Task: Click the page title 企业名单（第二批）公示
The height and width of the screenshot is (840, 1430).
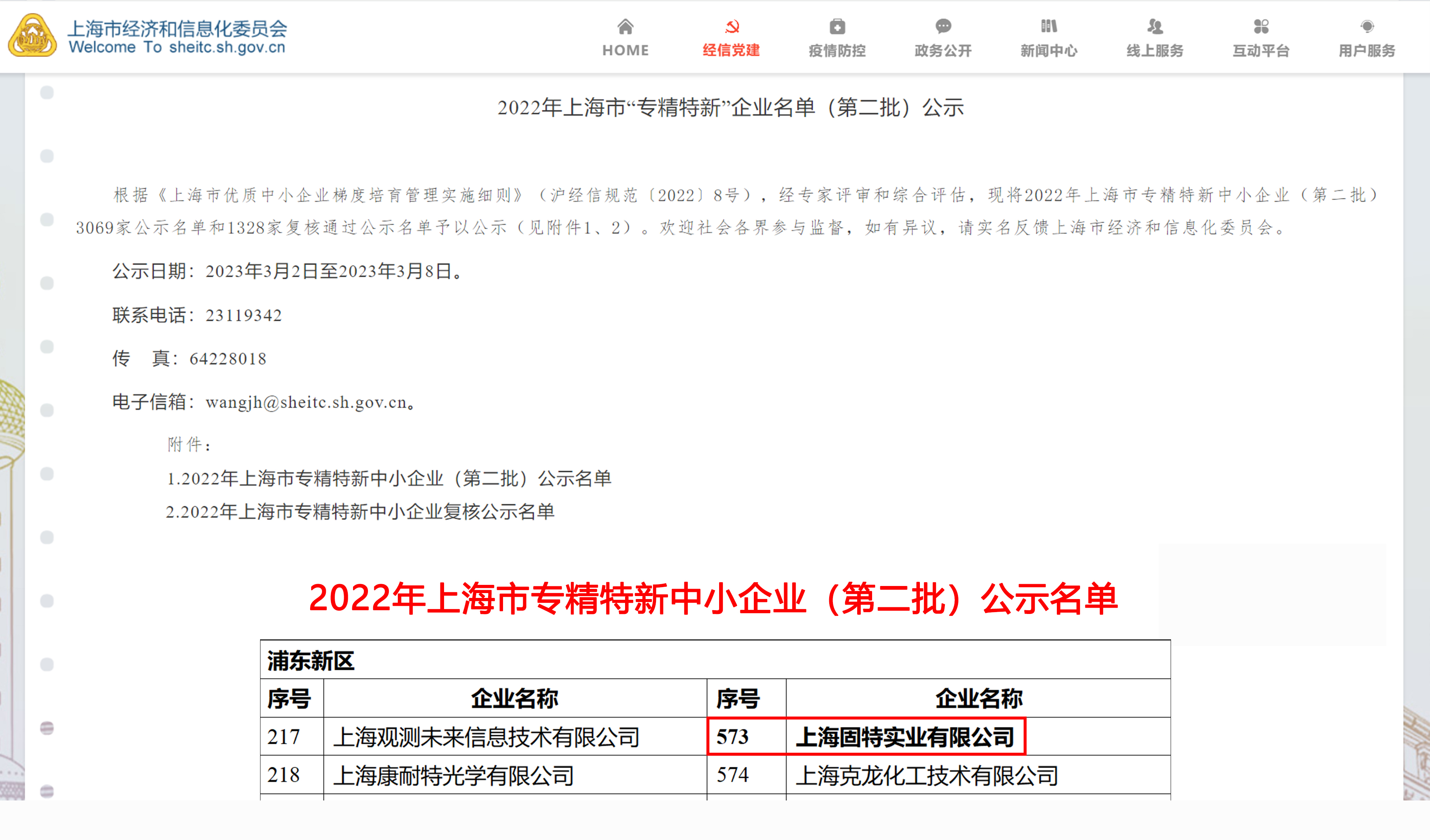Action: click(730, 107)
